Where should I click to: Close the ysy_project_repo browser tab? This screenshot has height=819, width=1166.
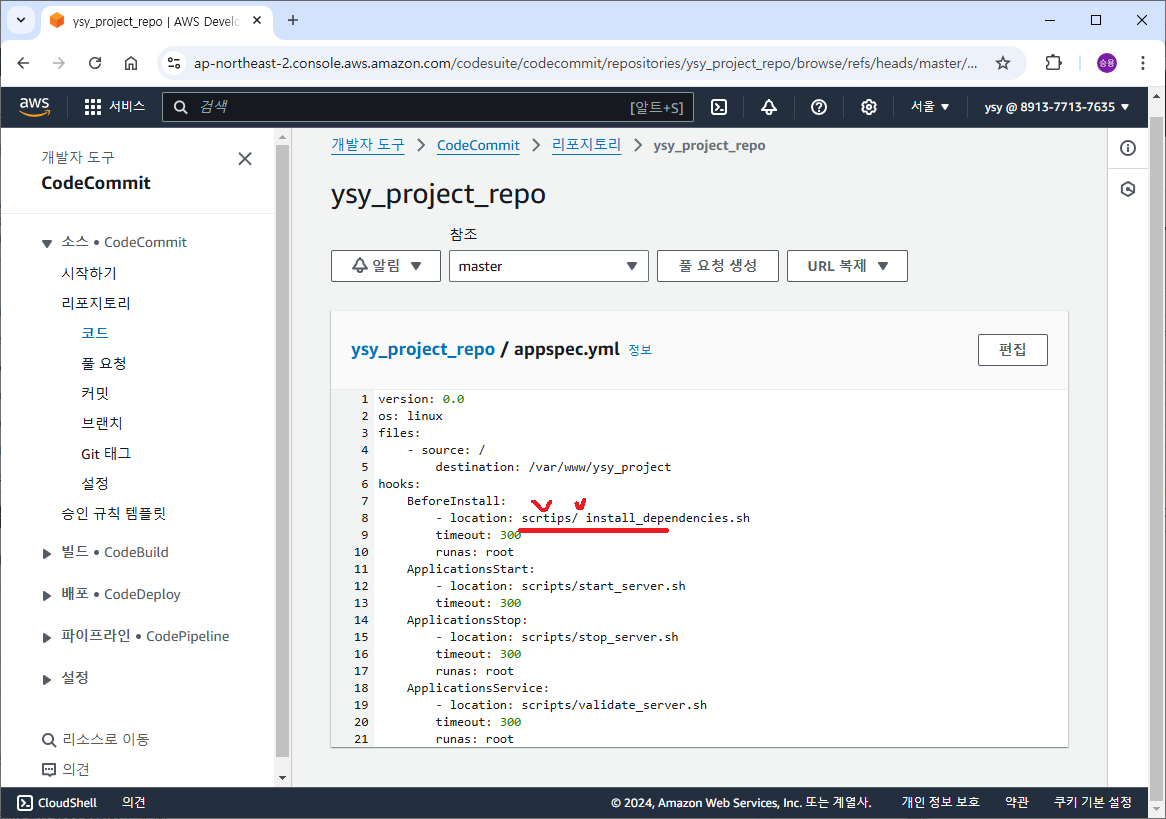pos(257,21)
